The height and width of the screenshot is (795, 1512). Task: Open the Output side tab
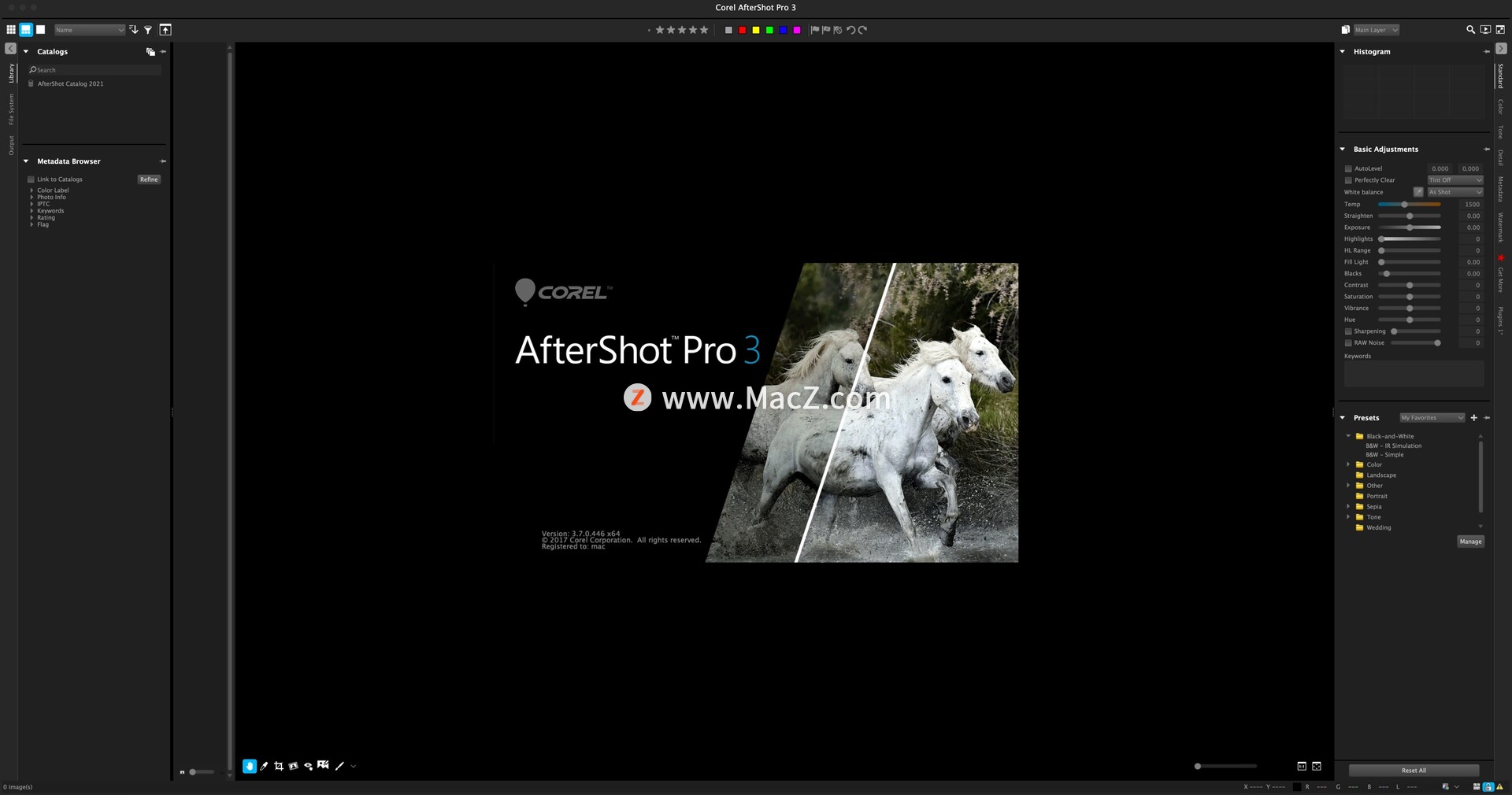[x=11, y=146]
